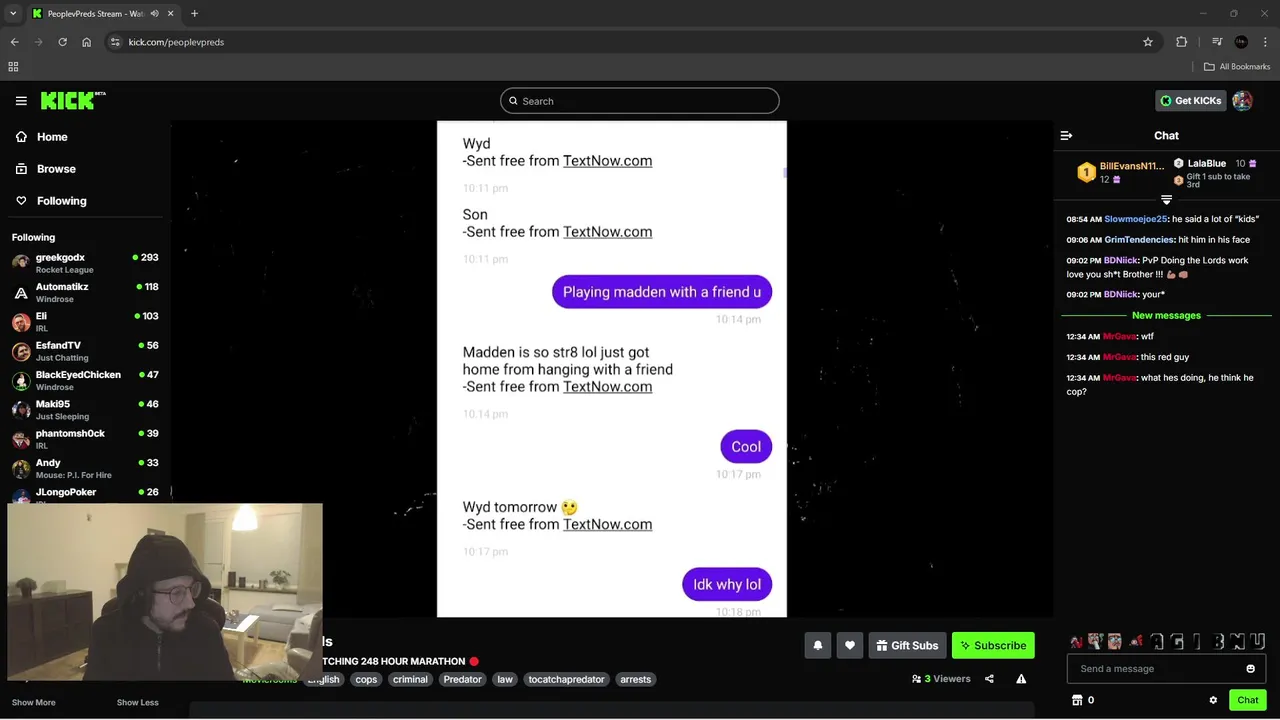Open phantomsh0ck channel

tap(85, 439)
